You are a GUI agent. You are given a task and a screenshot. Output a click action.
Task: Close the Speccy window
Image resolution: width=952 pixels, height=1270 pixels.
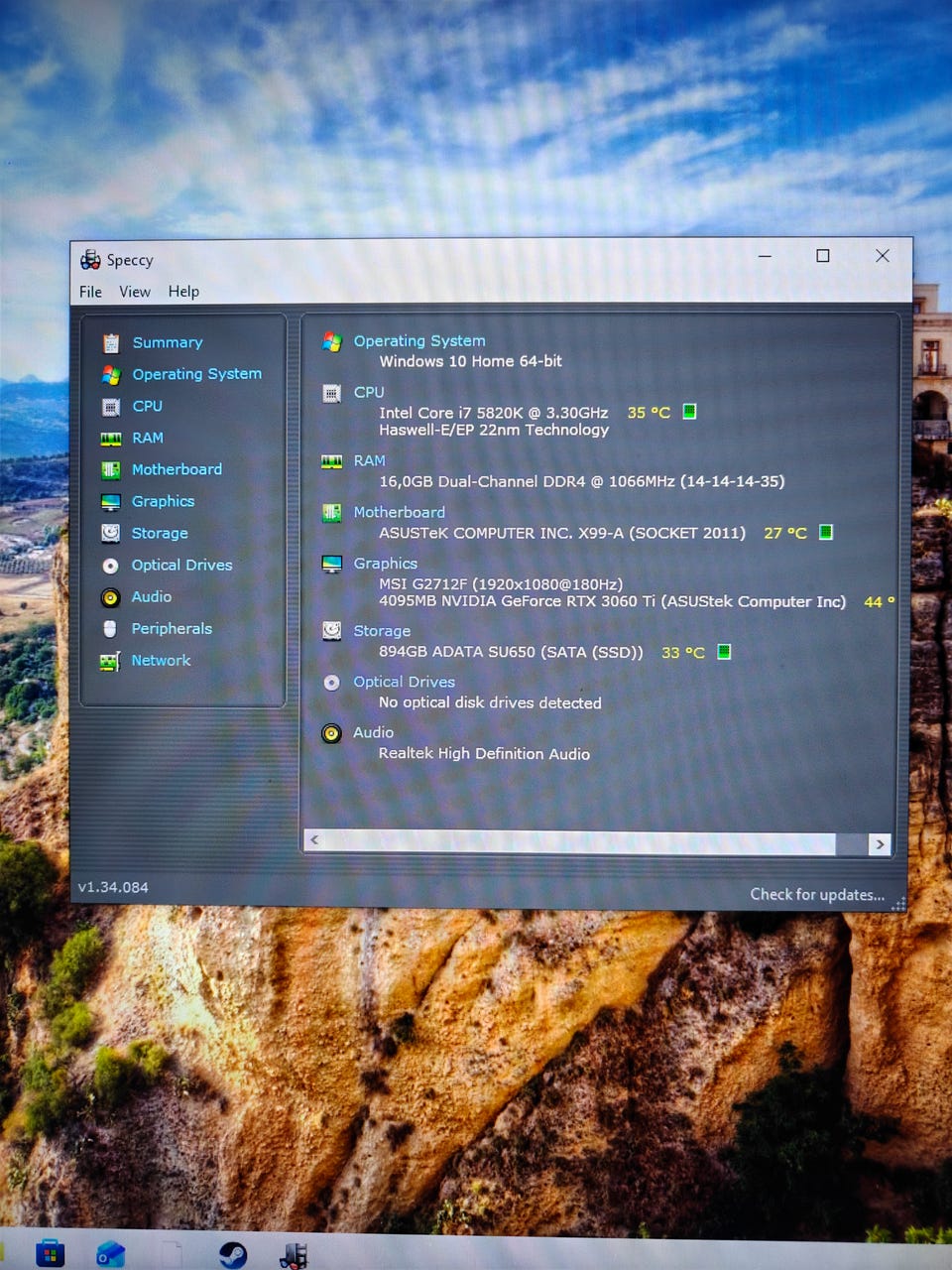[882, 256]
